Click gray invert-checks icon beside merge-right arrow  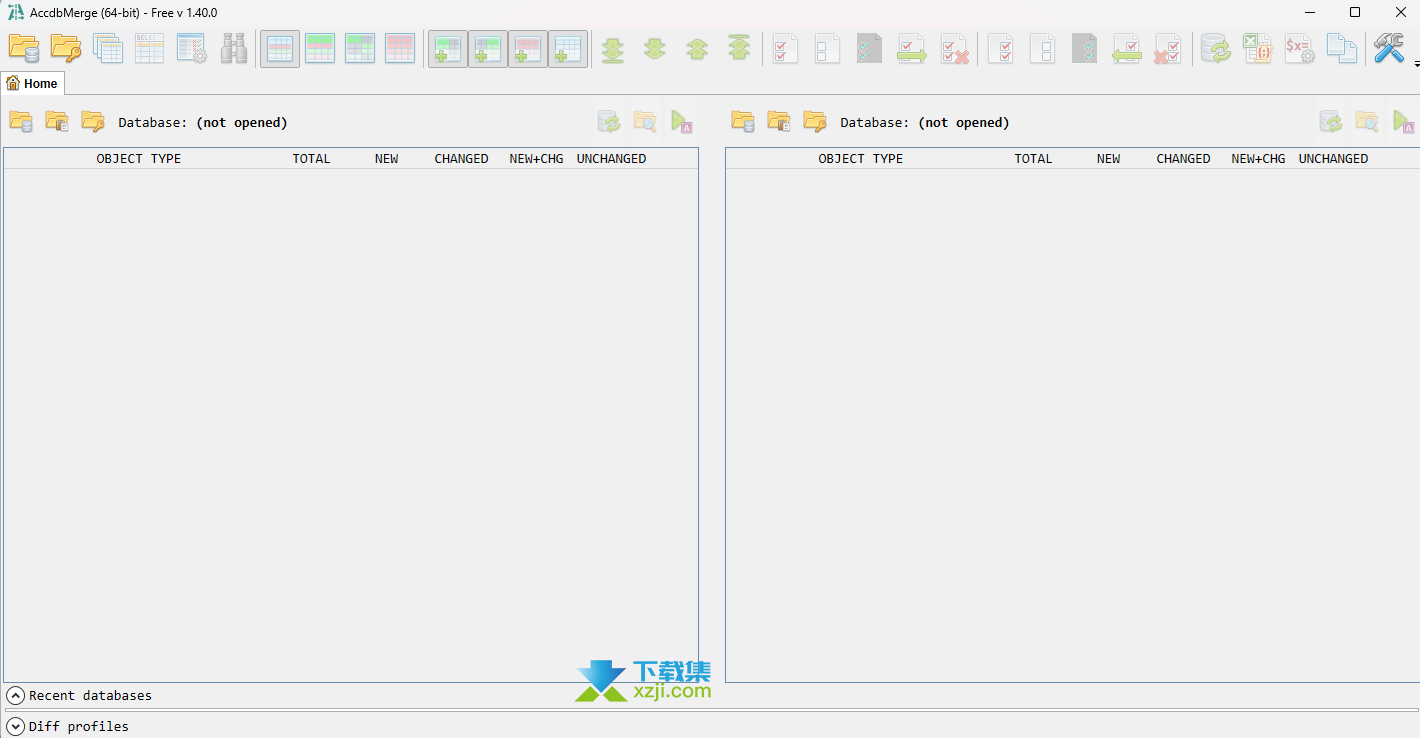[x=870, y=48]
